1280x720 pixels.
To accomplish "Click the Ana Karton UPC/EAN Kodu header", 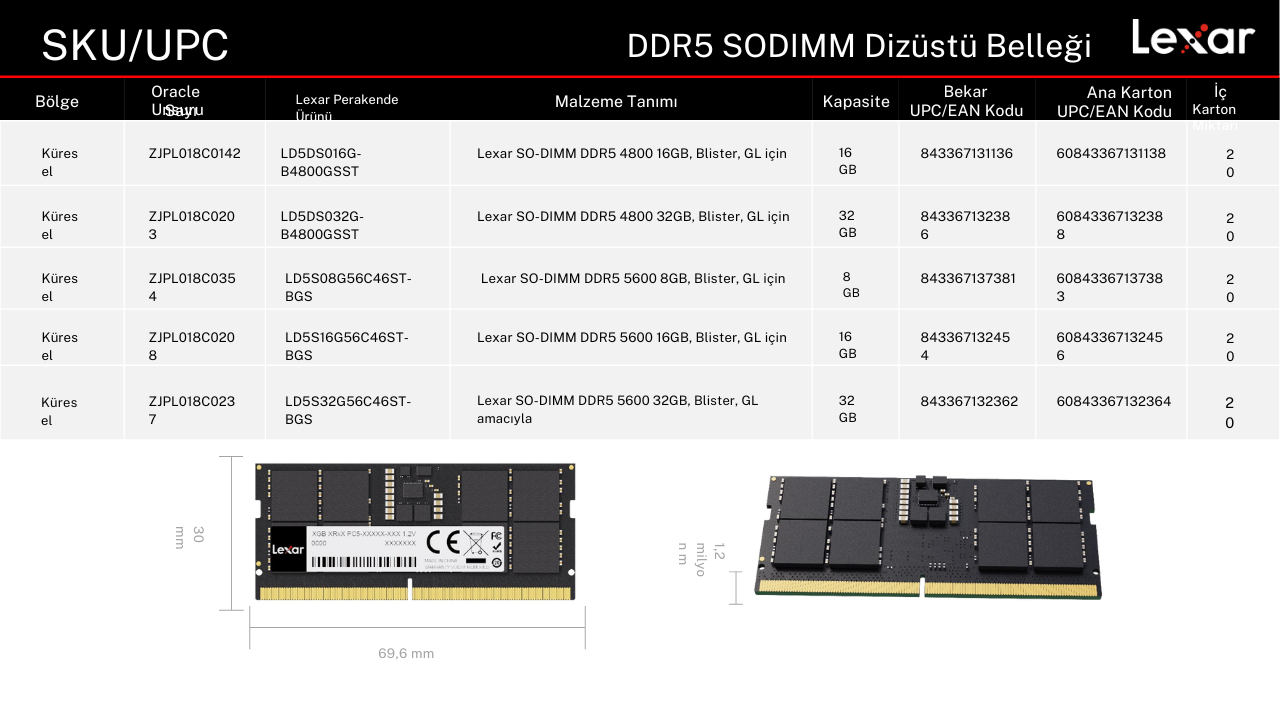I will (1114, 101).
